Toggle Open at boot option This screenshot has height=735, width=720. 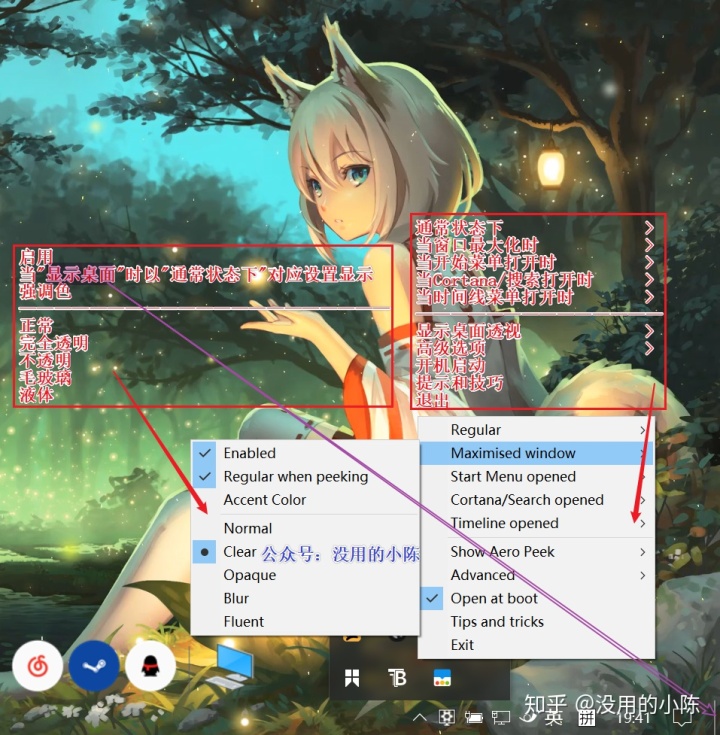[536, 598]
